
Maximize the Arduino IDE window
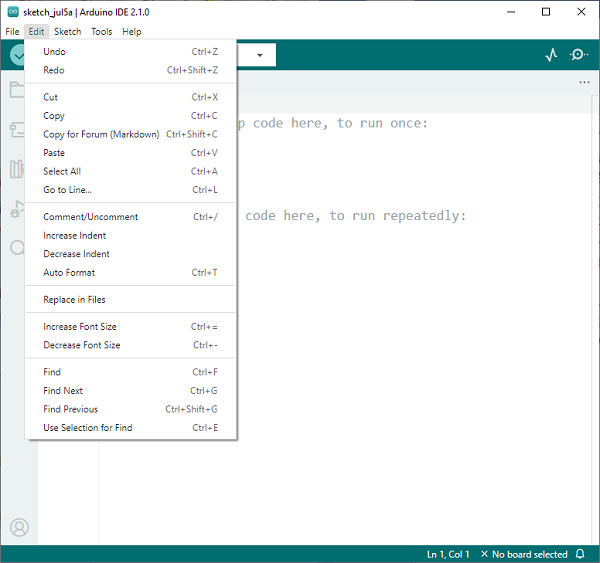tap(546, 12)
